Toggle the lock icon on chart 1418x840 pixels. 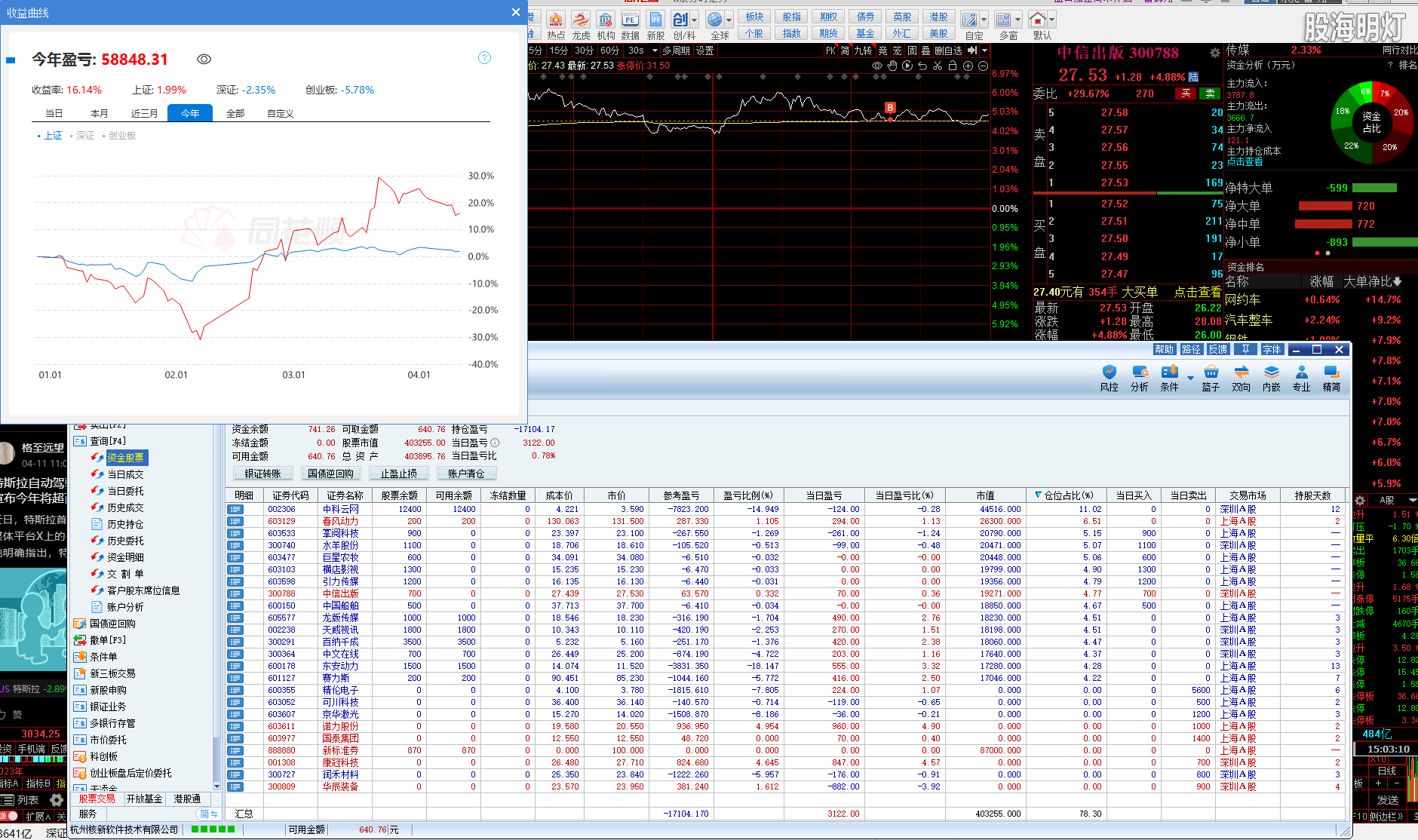click(953, 66)
